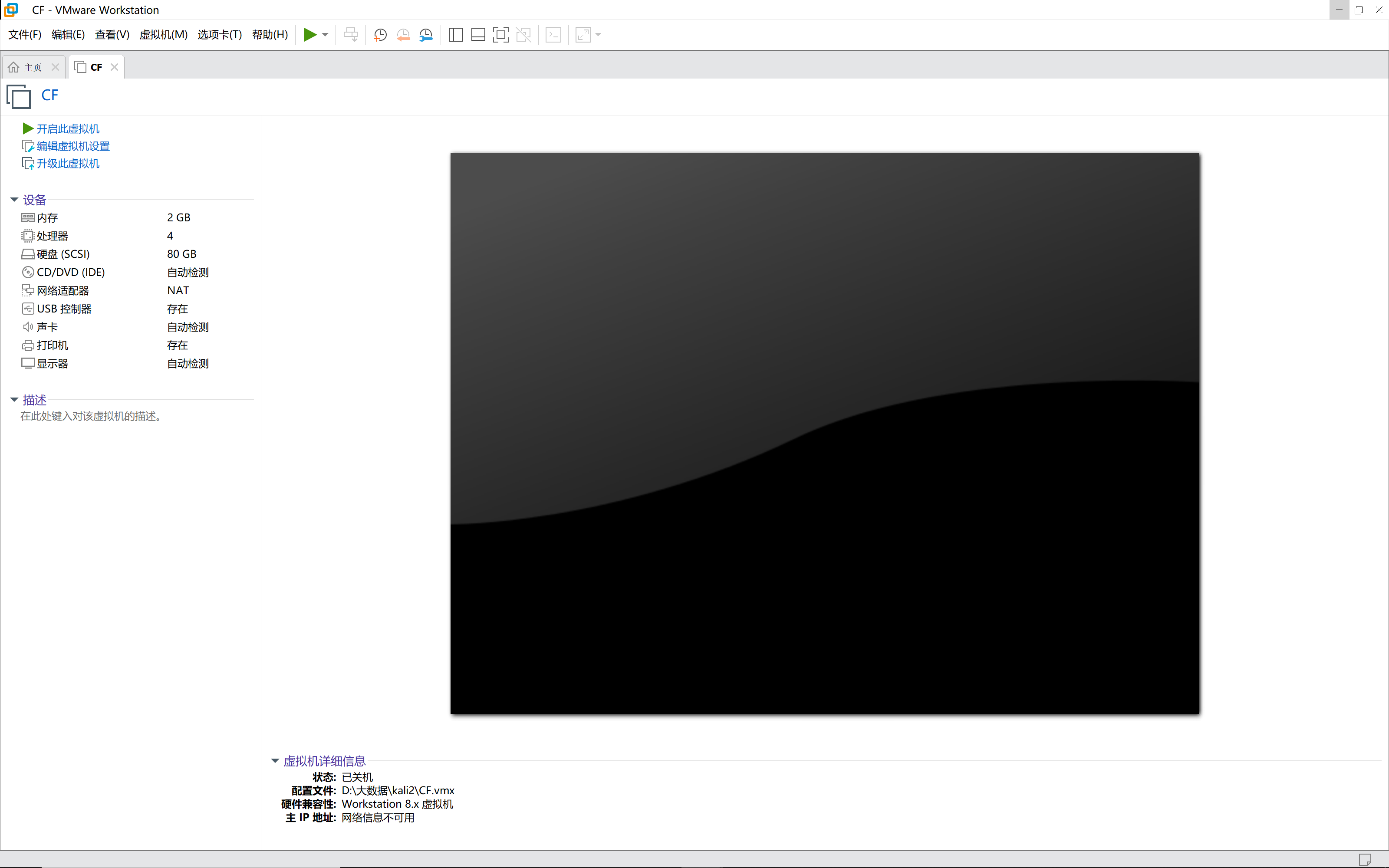Viewport: 1389px width, 868px height.
Task: Collapse the 虚拟机详细信息 section
Action: click(x=275, y=760)
